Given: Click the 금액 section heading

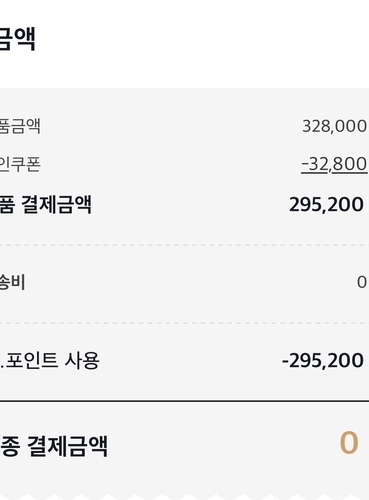Looking at the screenshot, I should coord(17,39).
